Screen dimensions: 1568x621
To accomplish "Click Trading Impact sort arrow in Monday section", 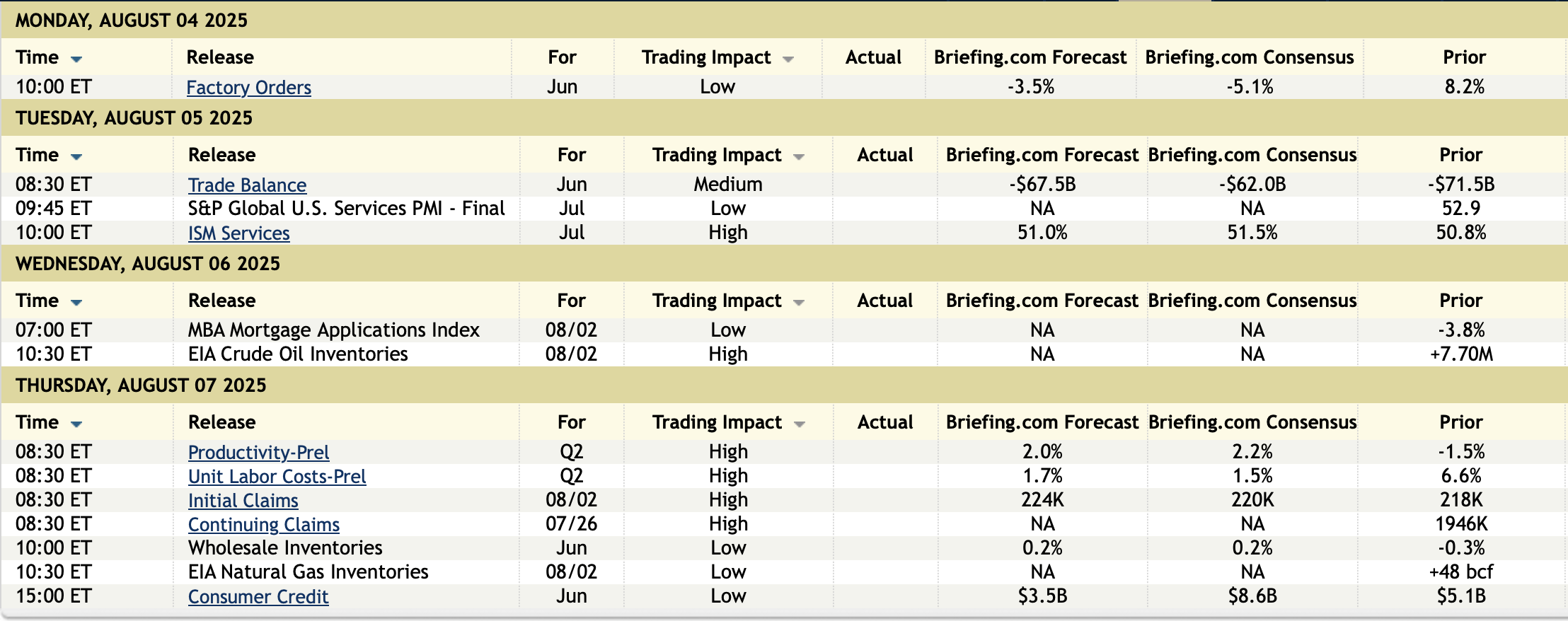I will coord(788,59).
